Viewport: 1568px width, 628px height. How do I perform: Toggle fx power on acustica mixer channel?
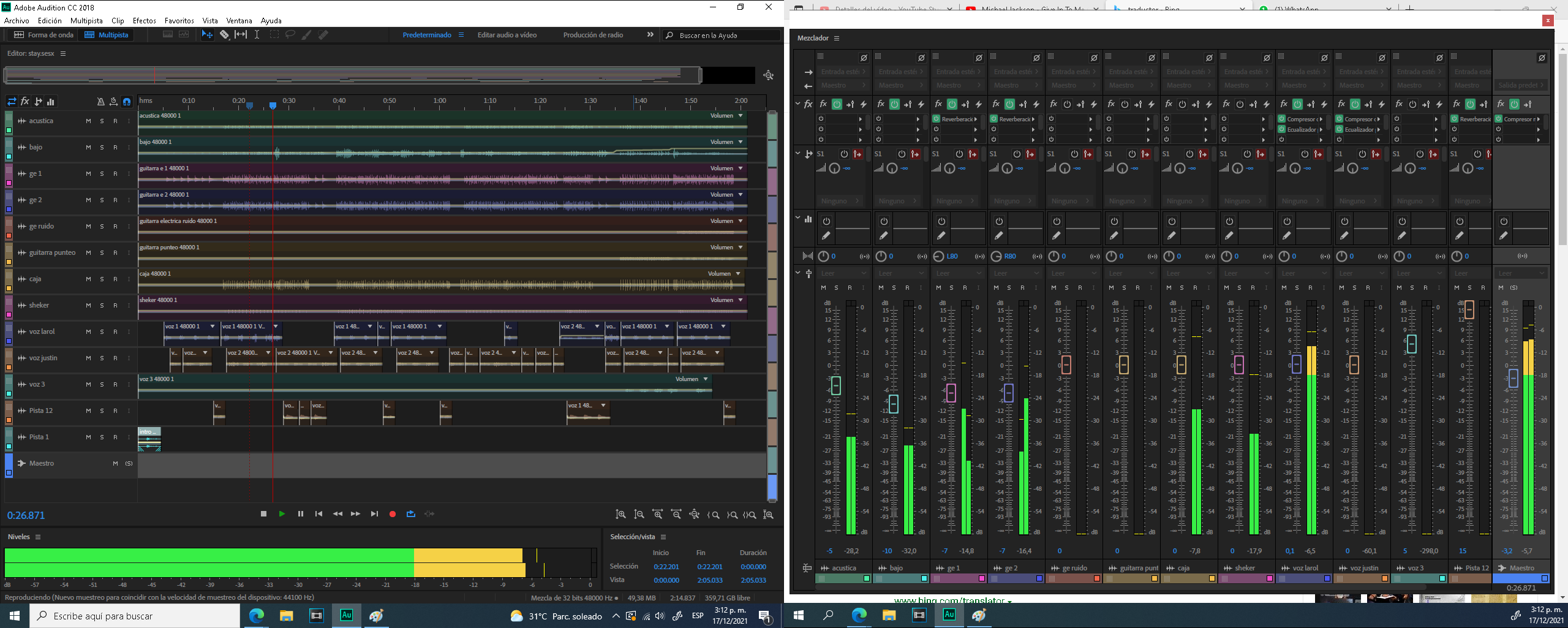click(837, 104)
